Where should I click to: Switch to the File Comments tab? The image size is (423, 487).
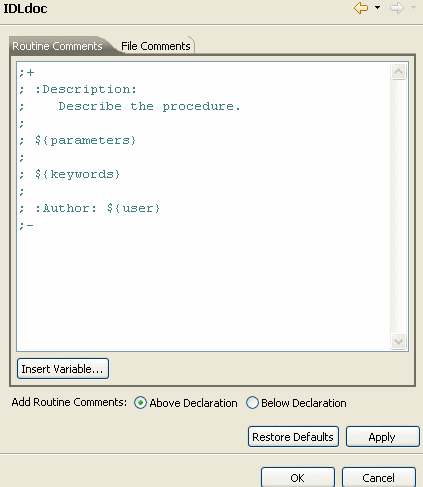(x=156, y=46)
